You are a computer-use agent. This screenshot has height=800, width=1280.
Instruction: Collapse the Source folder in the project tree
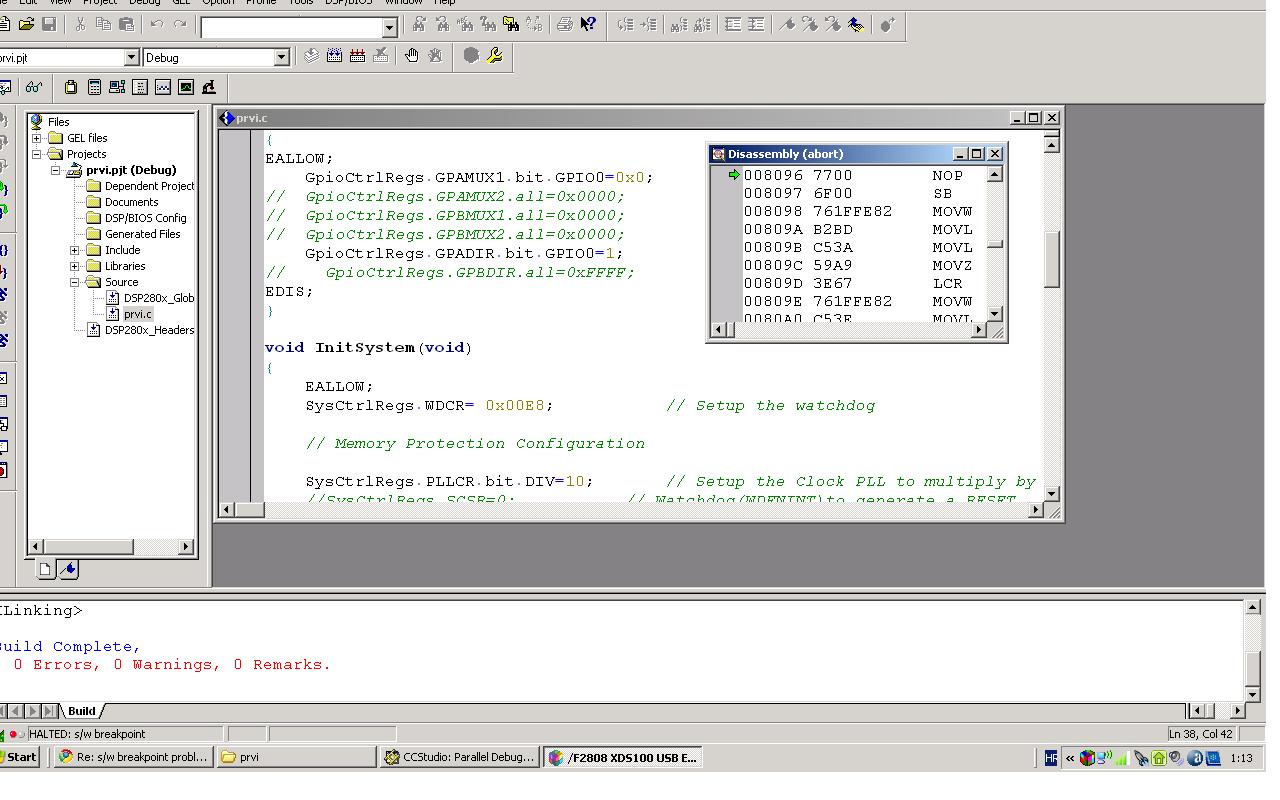(74, 281)
